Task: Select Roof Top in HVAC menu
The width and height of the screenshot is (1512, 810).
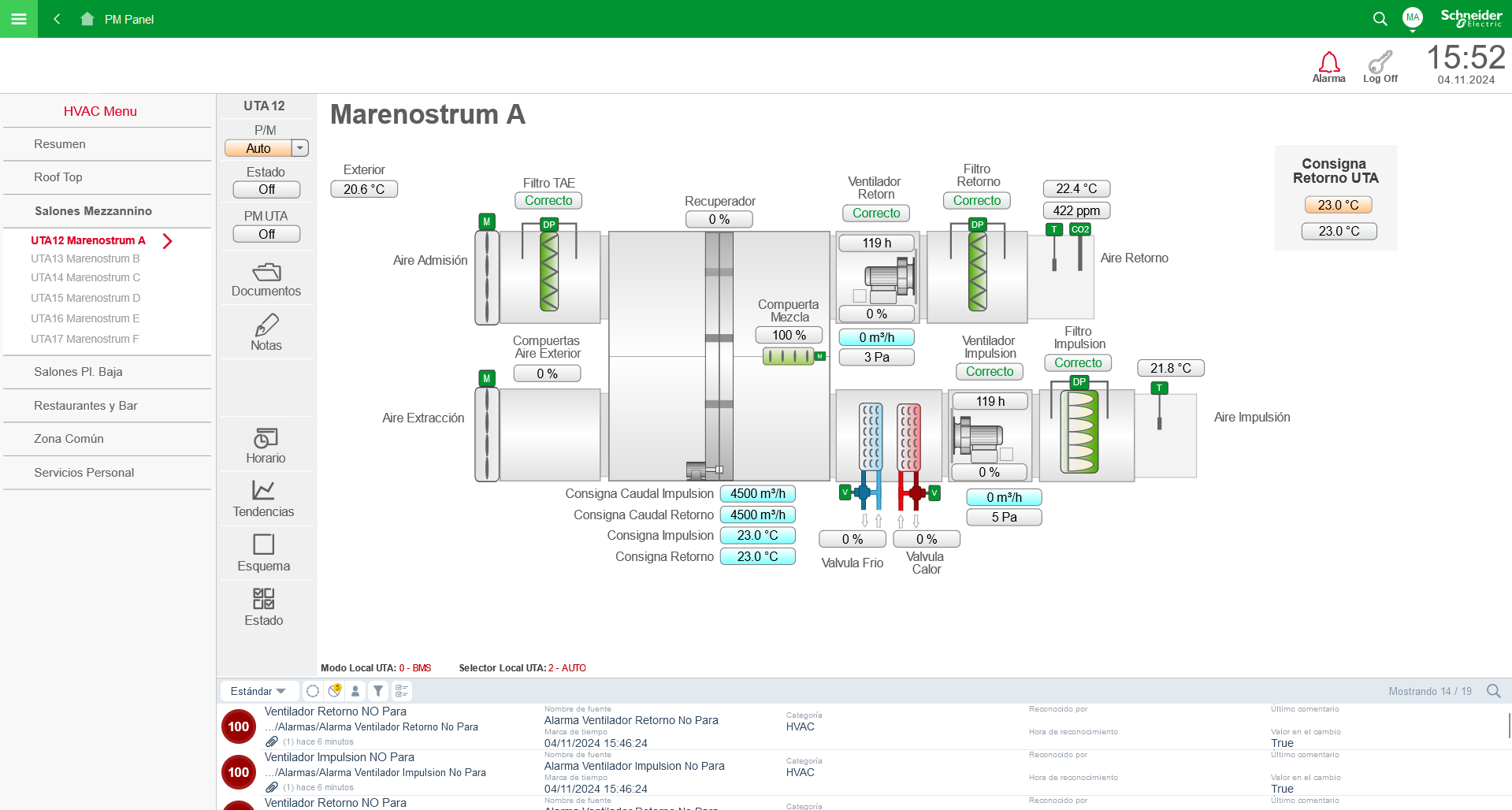Action: [x=58, y=177]
